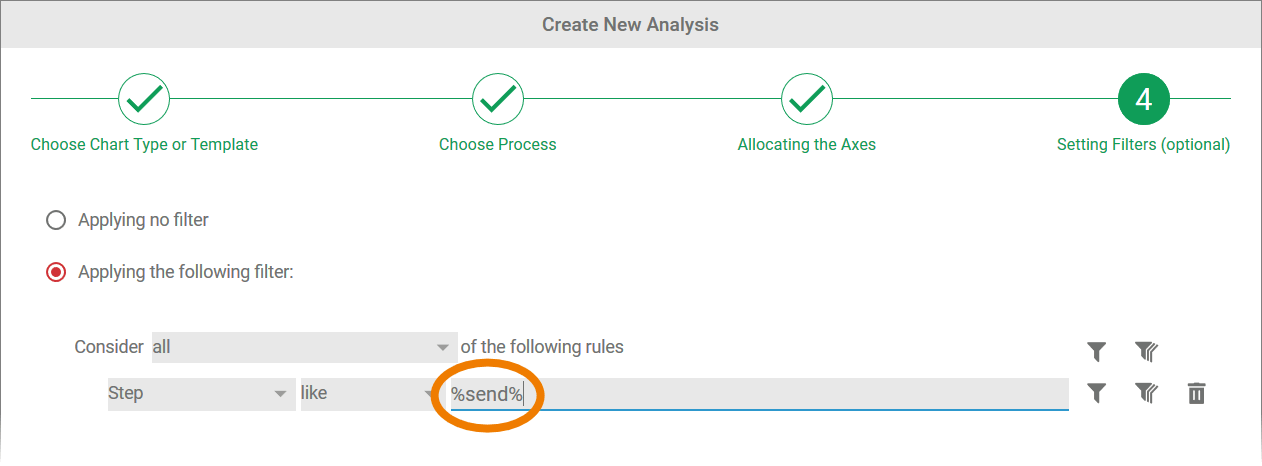
Task: Click the 'Allocating the Axes' step label
Action: click(807, 145)
